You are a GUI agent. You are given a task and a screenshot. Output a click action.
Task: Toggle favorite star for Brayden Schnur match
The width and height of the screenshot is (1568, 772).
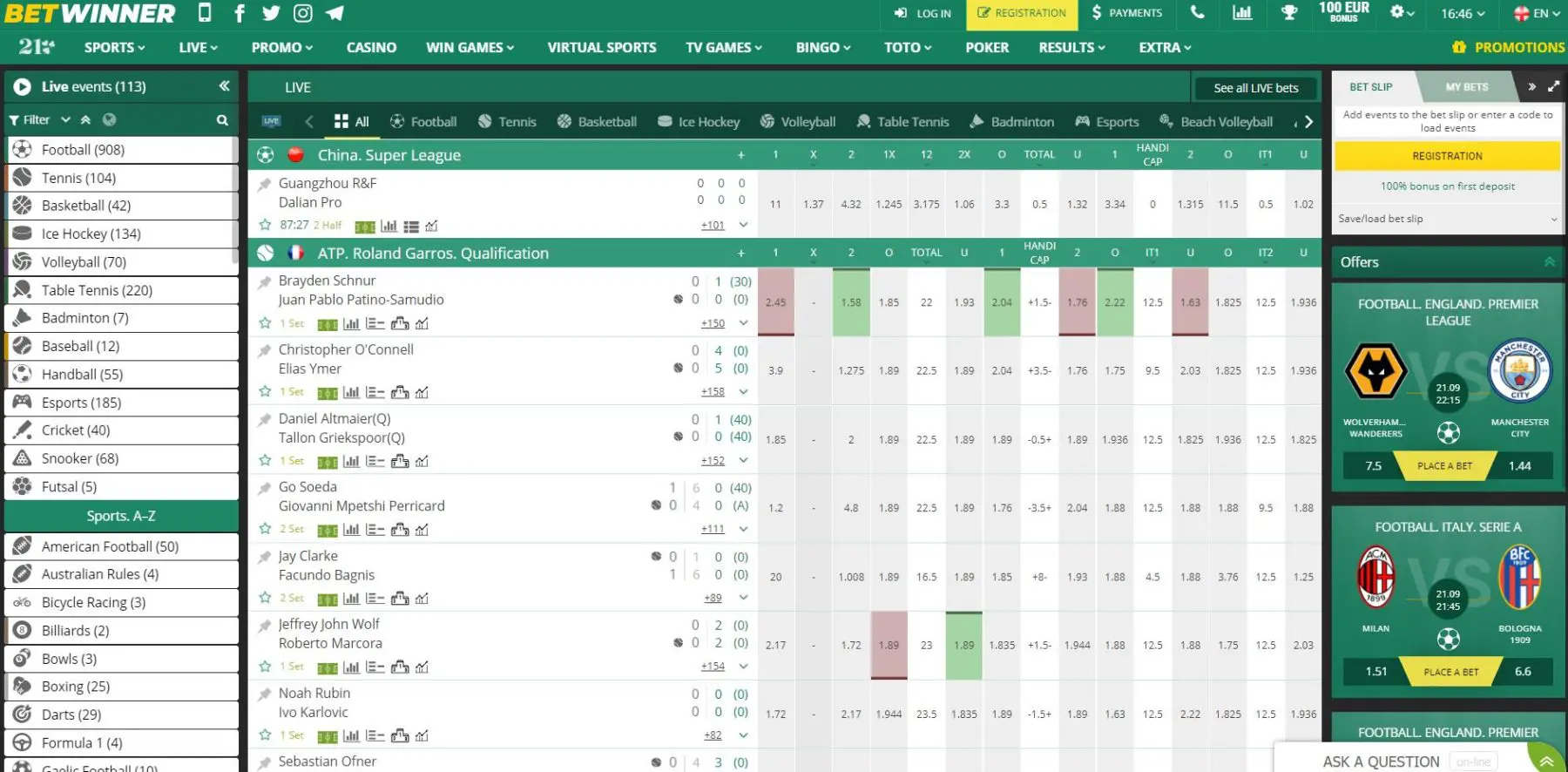pyautogui.click(x=265, y=323)
